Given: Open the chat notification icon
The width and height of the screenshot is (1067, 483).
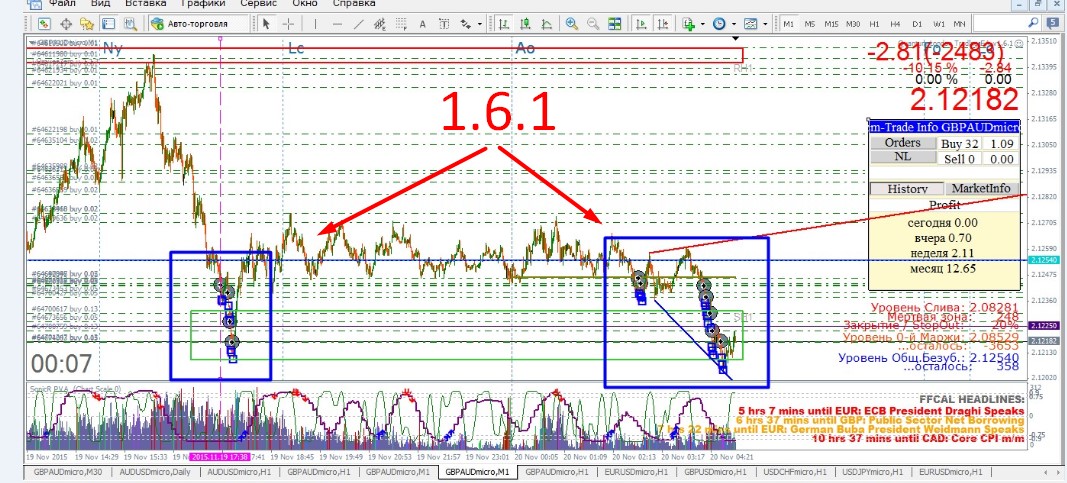Looking at the screenshot, I should 1052,23.
